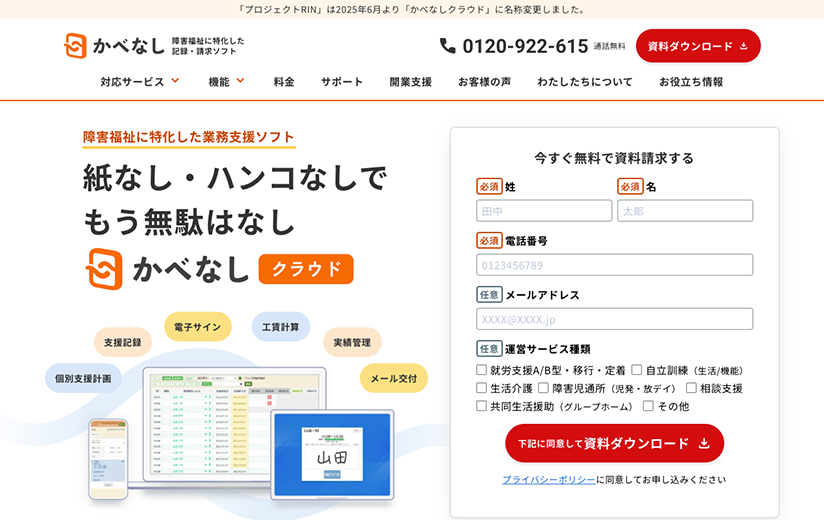Click the メール交付 feature bubble
This screenshot has width=824, height=520.
pos(394,378)
